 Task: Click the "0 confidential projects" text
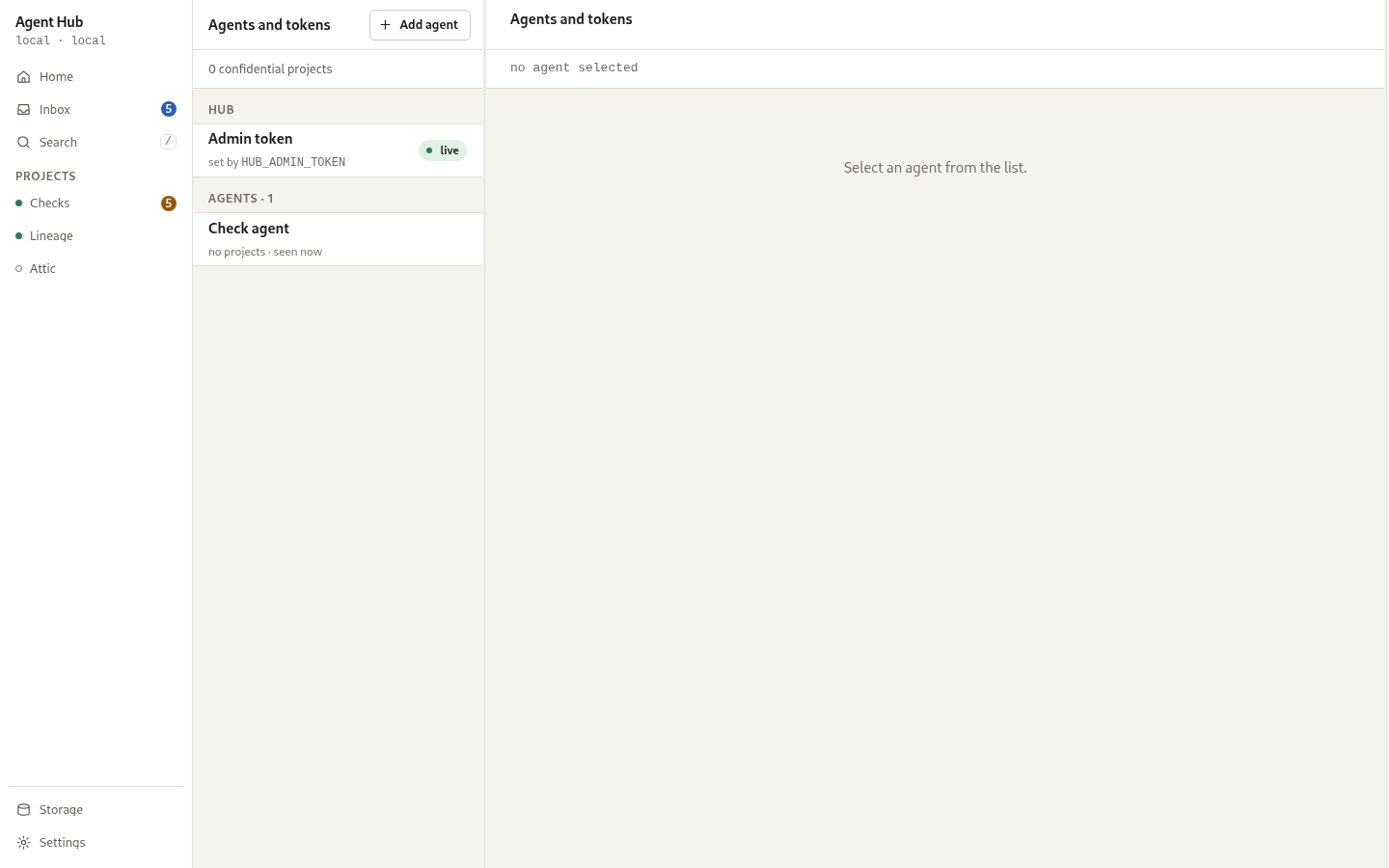(x=270, y=69)
